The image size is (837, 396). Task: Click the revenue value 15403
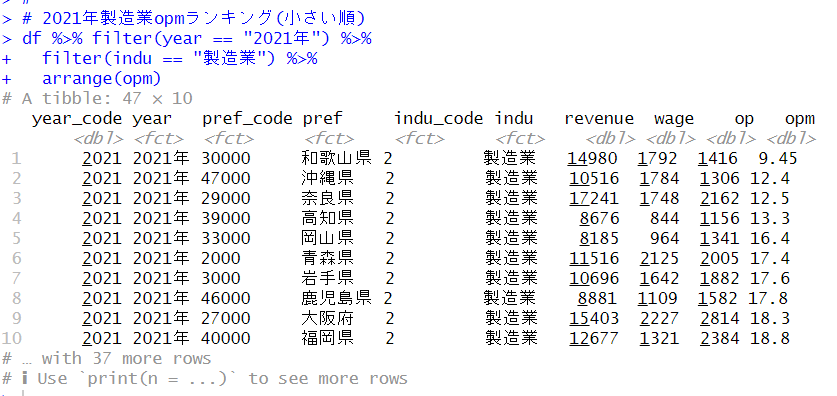point(594,318)
